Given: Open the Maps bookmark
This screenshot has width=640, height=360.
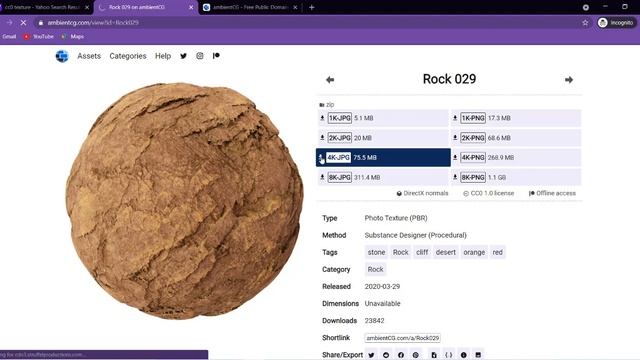Looking at the screenshot, I should (73, 37).
